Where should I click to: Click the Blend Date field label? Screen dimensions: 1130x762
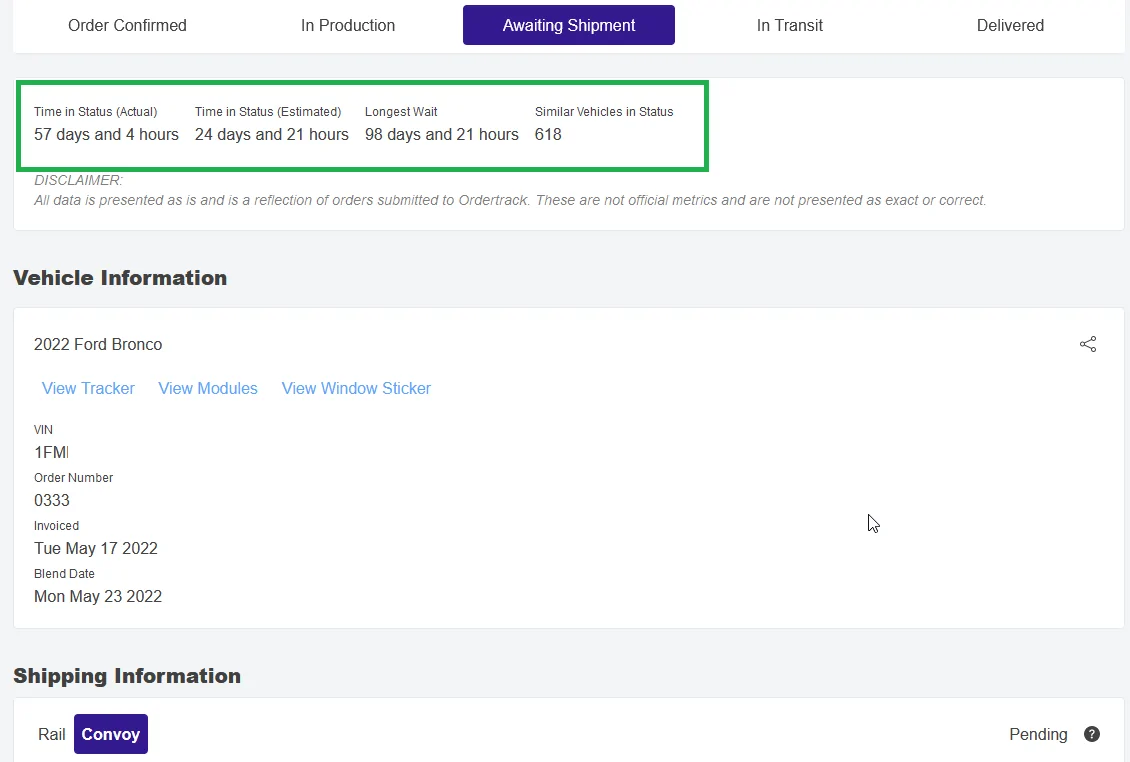click(x=64, y=574)
